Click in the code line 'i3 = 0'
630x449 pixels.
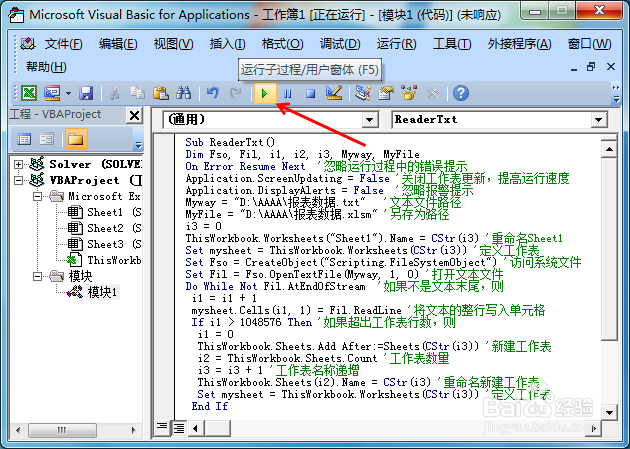[204, 226]
